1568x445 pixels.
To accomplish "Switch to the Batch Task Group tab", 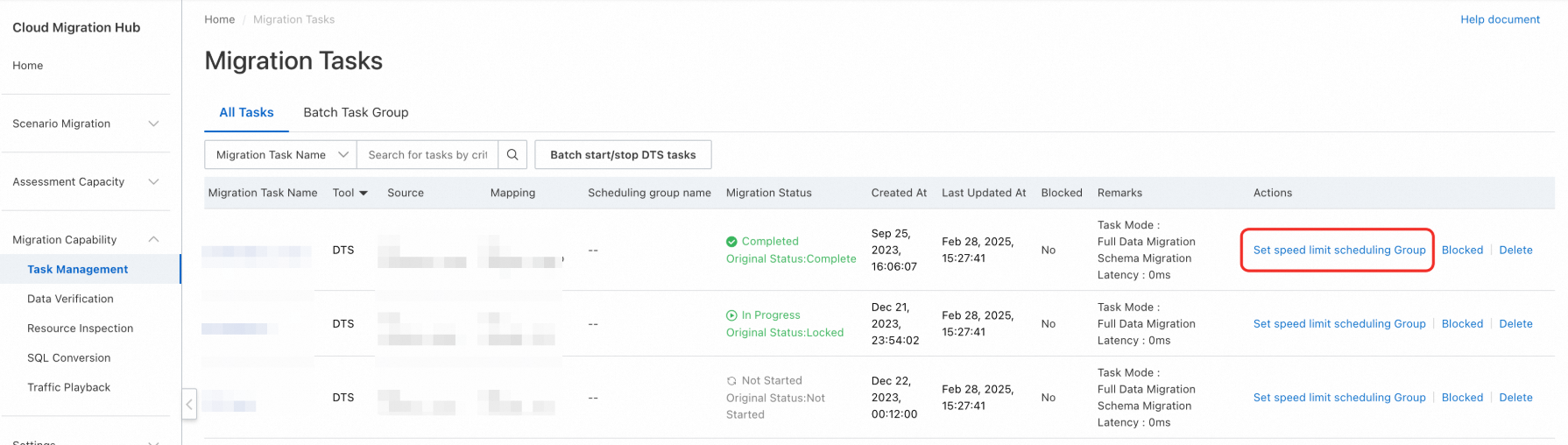I will pyautogui.click(x=356, y=112).
